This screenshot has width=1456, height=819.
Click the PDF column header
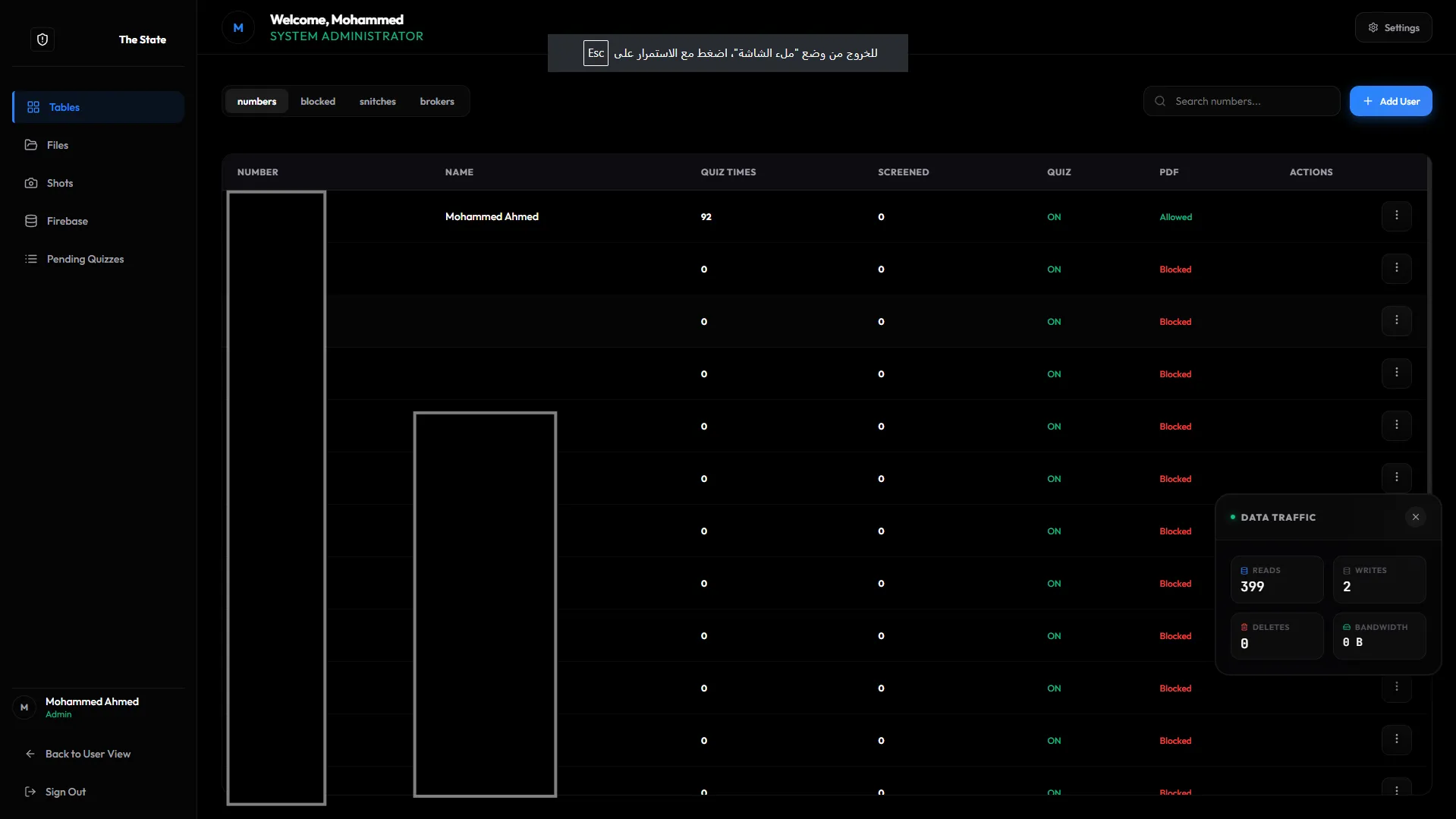1168,172
